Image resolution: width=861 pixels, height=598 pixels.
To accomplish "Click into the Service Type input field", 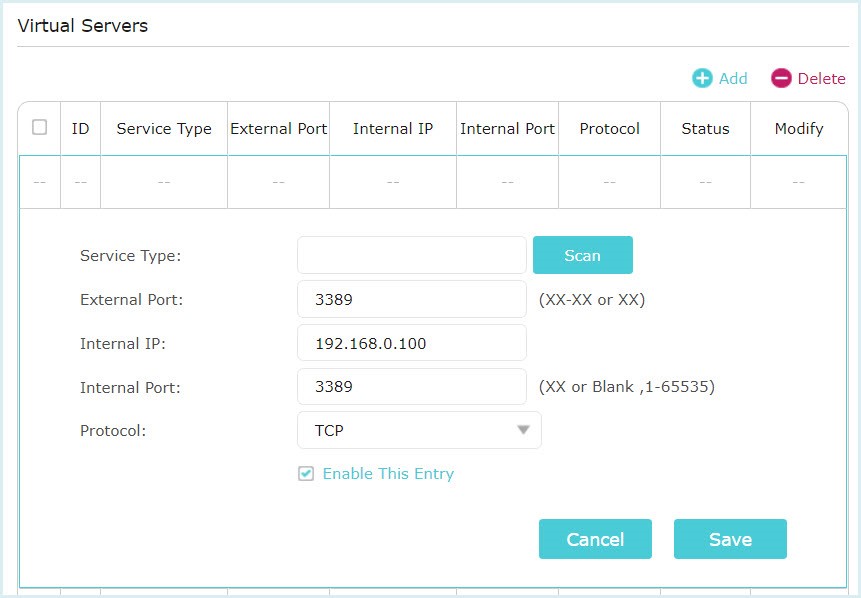I will click(x=411, y=255).
